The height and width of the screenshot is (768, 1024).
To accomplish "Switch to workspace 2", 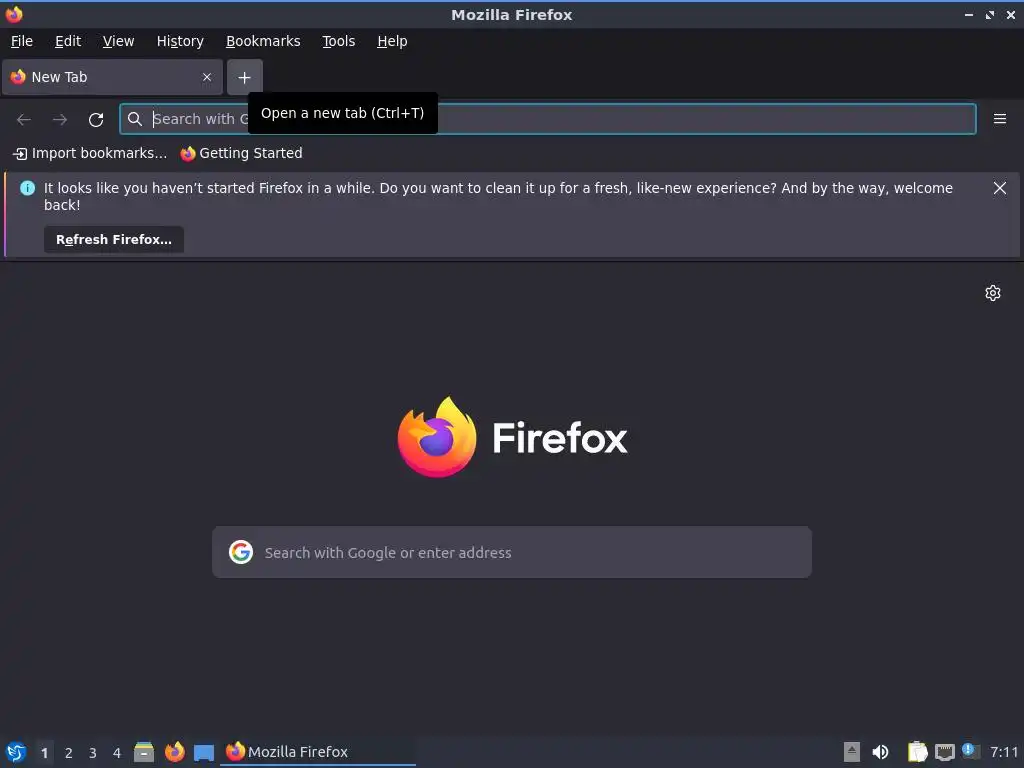I will 69,753.
